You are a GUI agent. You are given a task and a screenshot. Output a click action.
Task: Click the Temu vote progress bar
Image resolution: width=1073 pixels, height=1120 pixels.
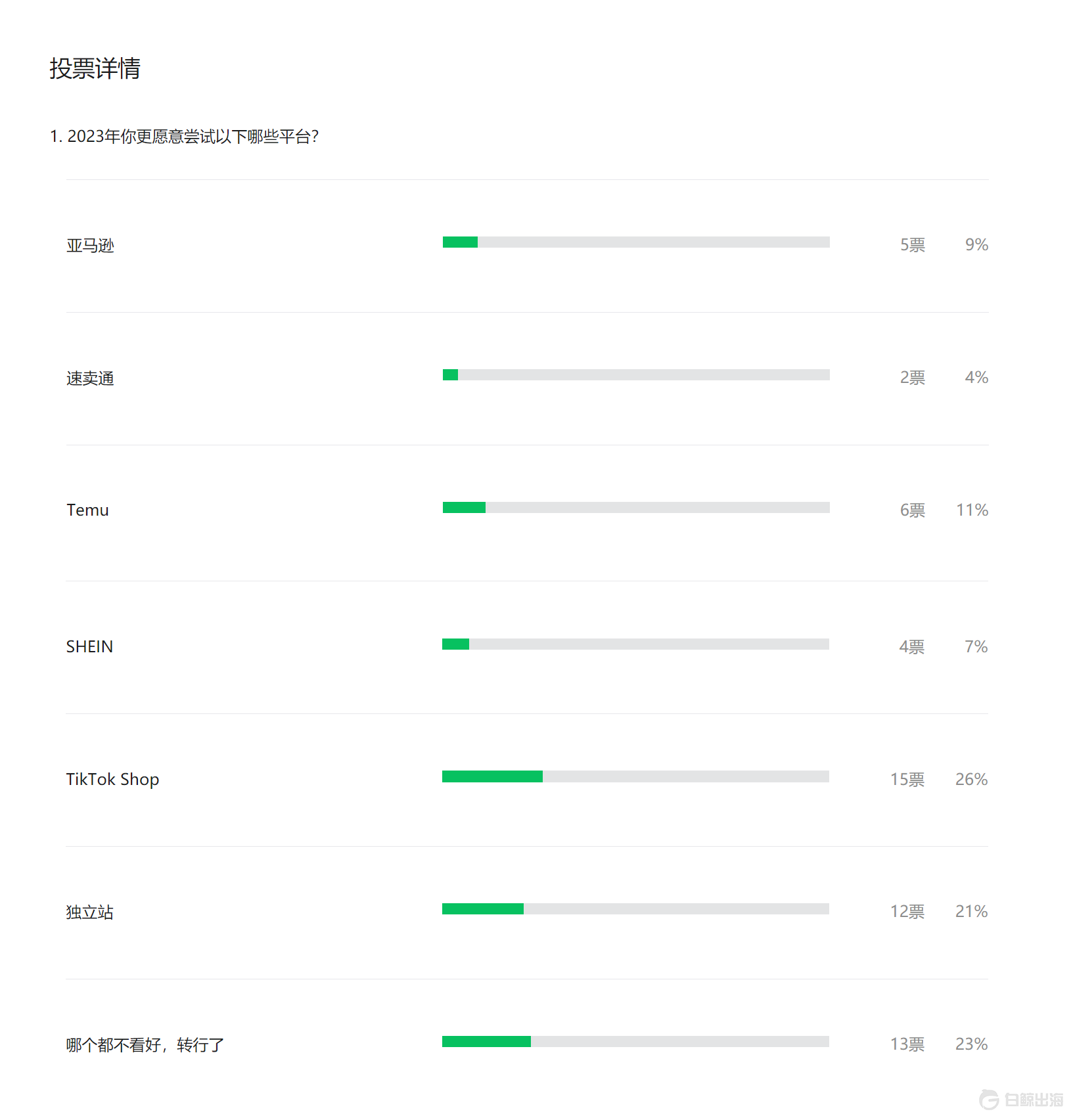point(635,508)
